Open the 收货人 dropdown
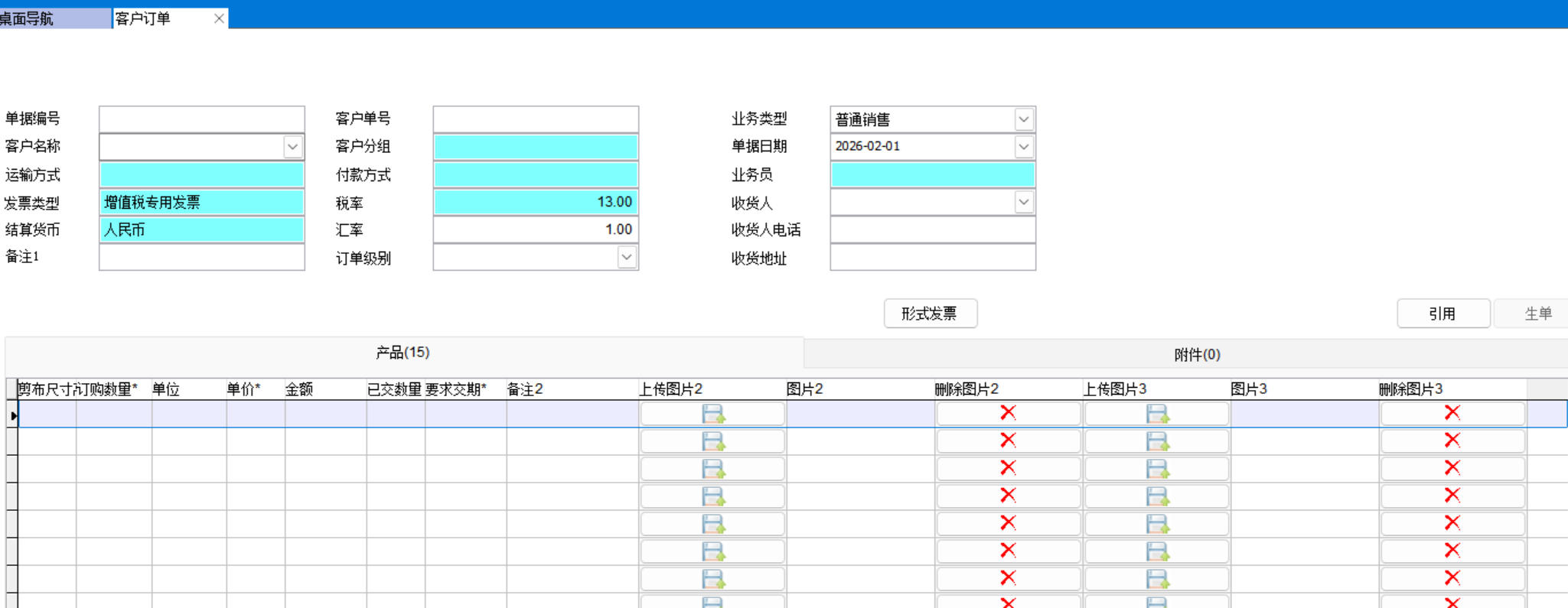 [x=1023, y=203]
